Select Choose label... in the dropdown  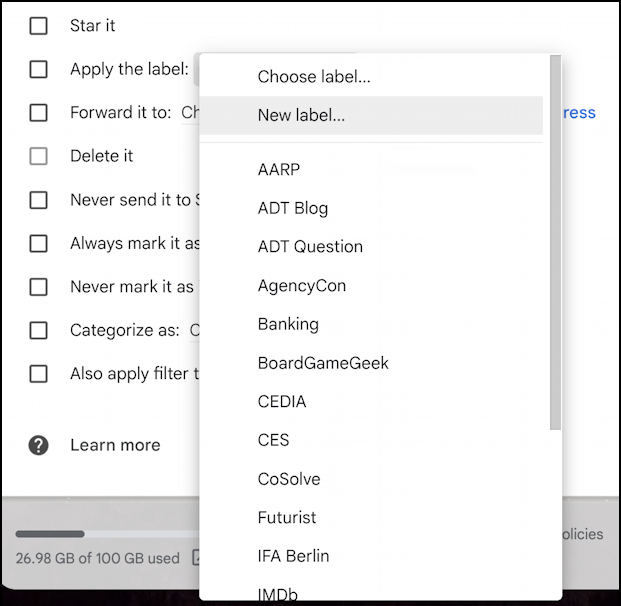[371, 76]
